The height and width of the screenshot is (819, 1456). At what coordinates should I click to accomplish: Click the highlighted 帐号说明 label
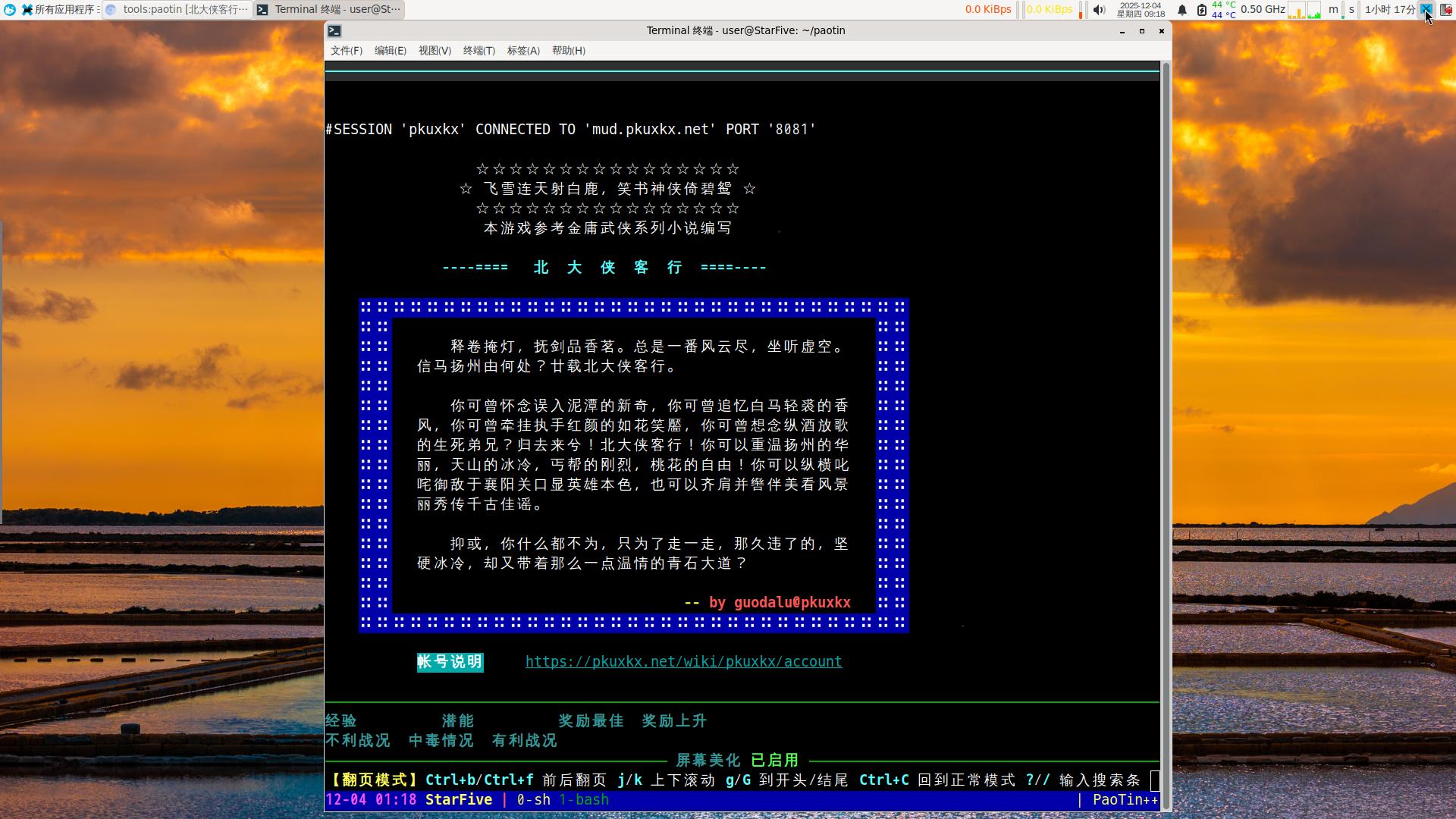pos(450,662)
